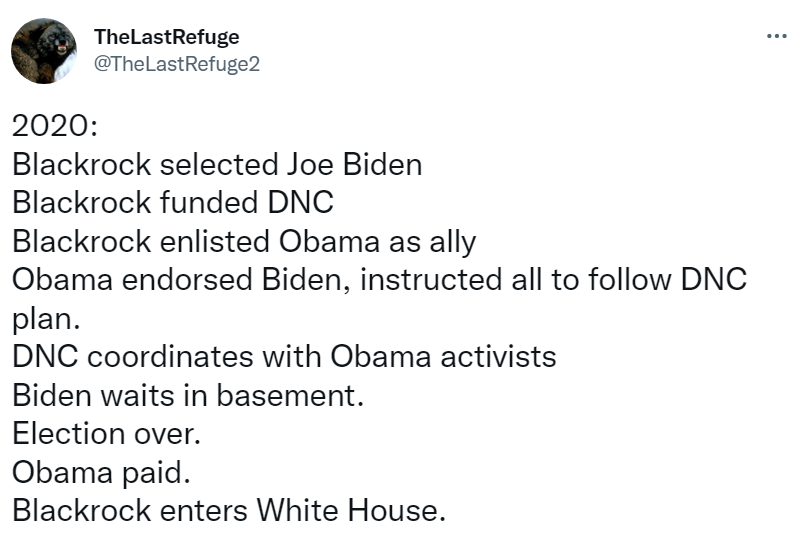This screenshot has height=537, width=803.
Task: Click the line "Blackrock enters White House."
Action: click(226, 510)
